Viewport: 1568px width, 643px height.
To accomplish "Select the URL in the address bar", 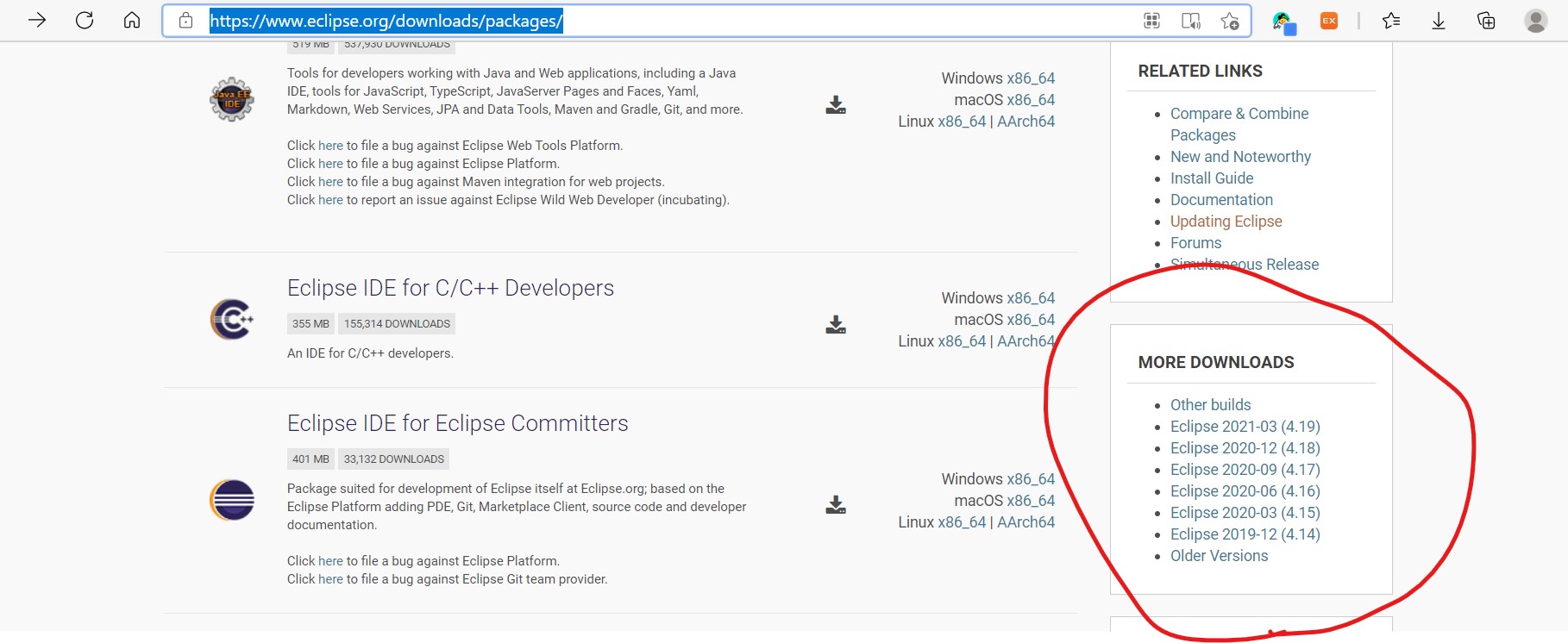I will [x=386, y=21].
